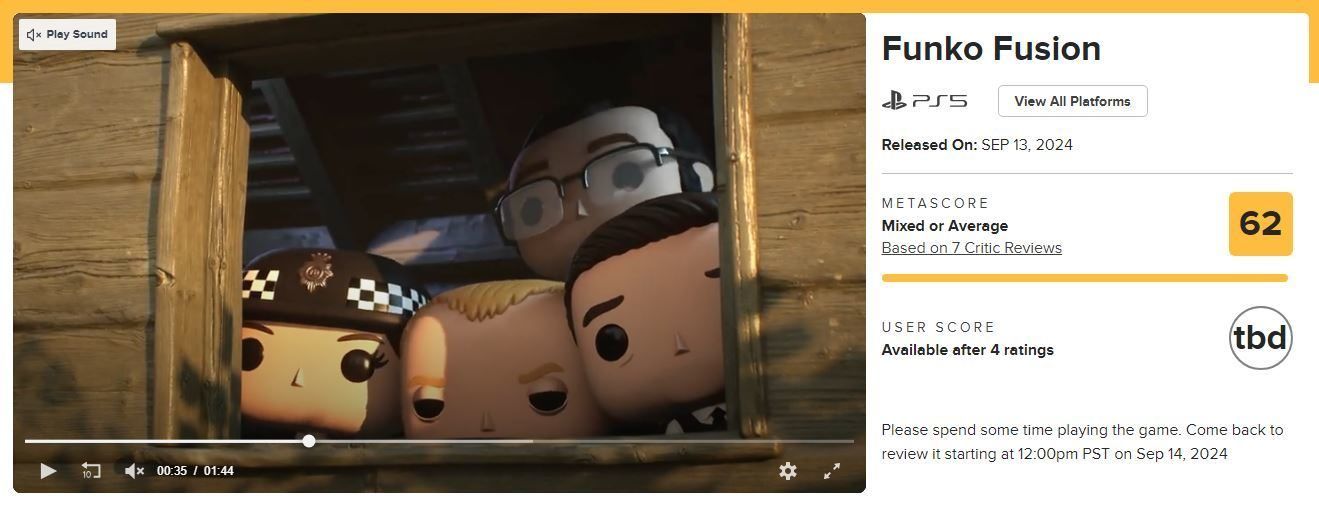Click the 62 Metascore badge
Viewport: 1319px width, 508px height.
1260,224
